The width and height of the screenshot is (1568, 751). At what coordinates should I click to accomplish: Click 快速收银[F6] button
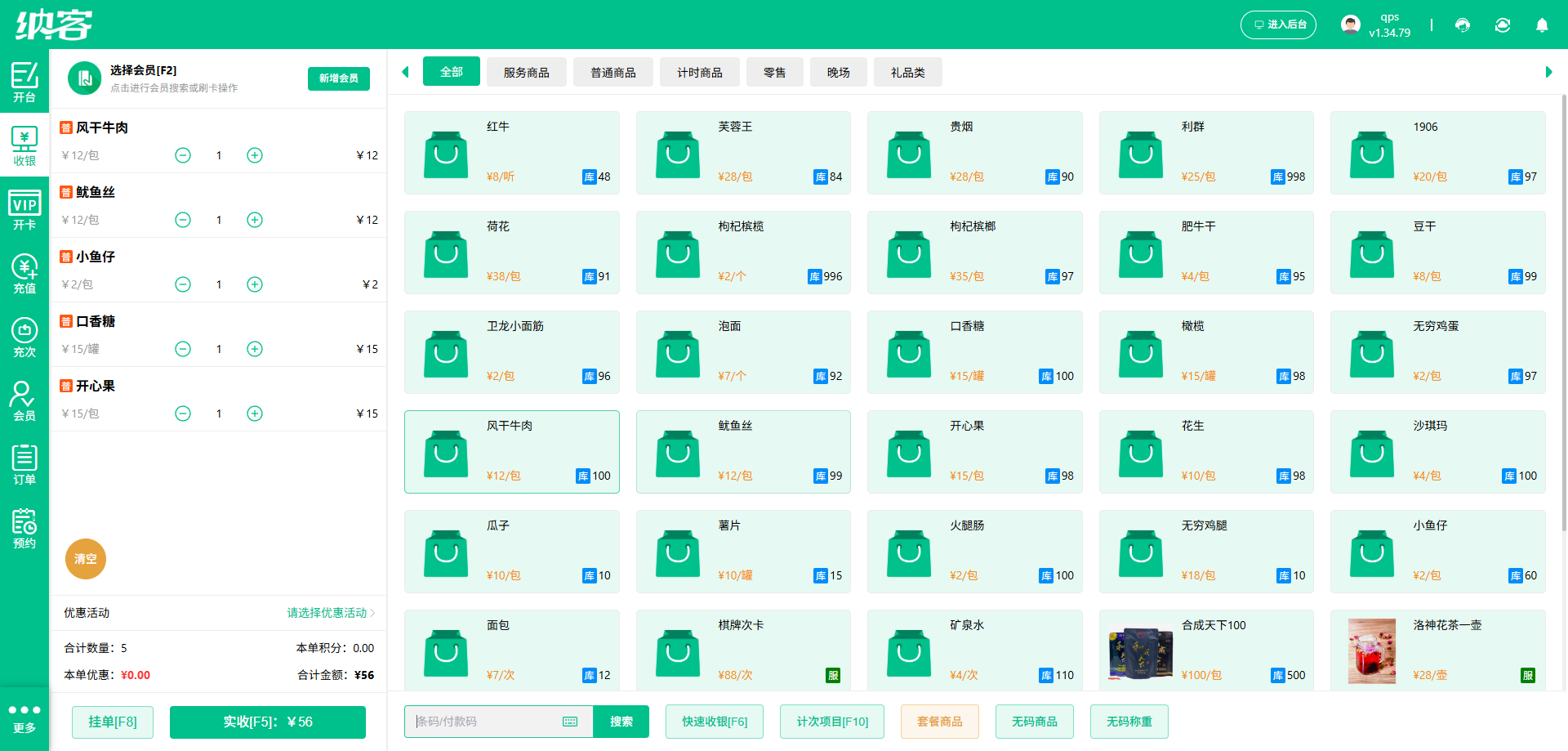[715, 722]
